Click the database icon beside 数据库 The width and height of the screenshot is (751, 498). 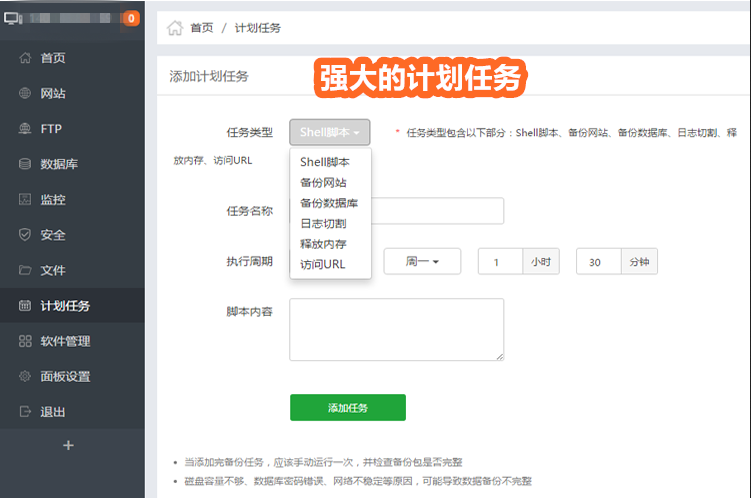point(25,164)
